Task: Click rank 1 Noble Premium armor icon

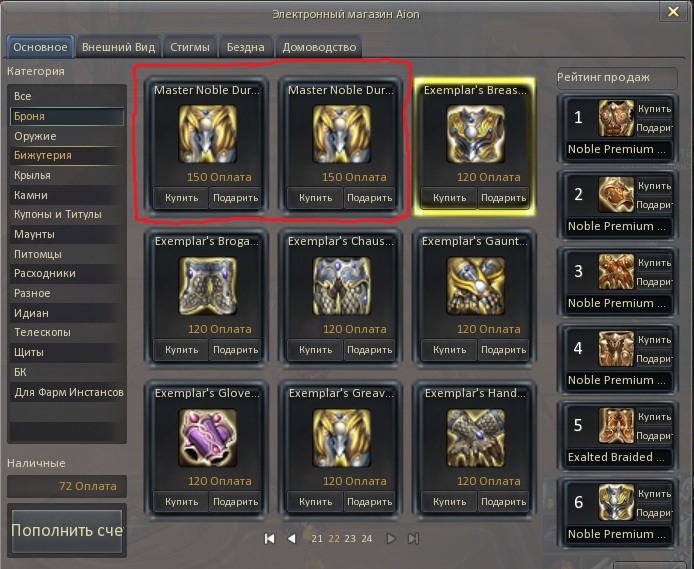Action: click(617, 118)
